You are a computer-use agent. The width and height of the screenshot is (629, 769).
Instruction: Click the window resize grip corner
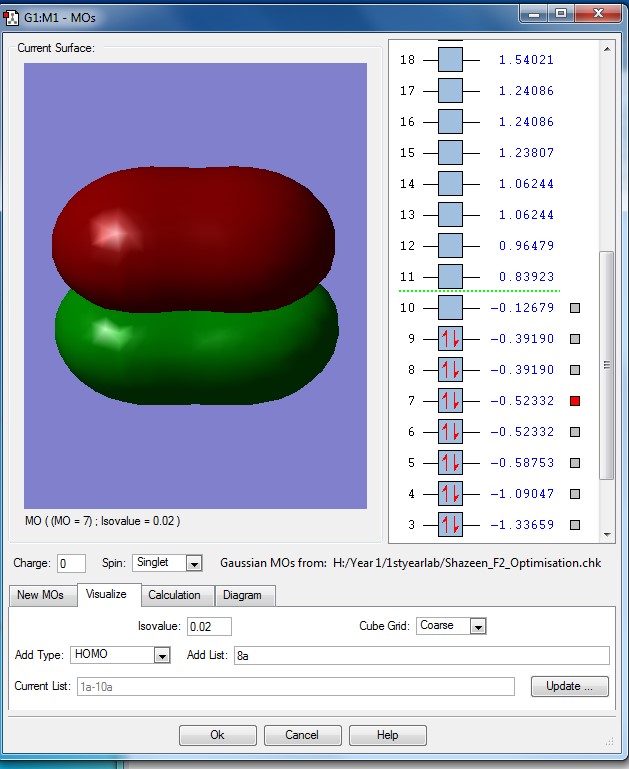click(609, 742)
